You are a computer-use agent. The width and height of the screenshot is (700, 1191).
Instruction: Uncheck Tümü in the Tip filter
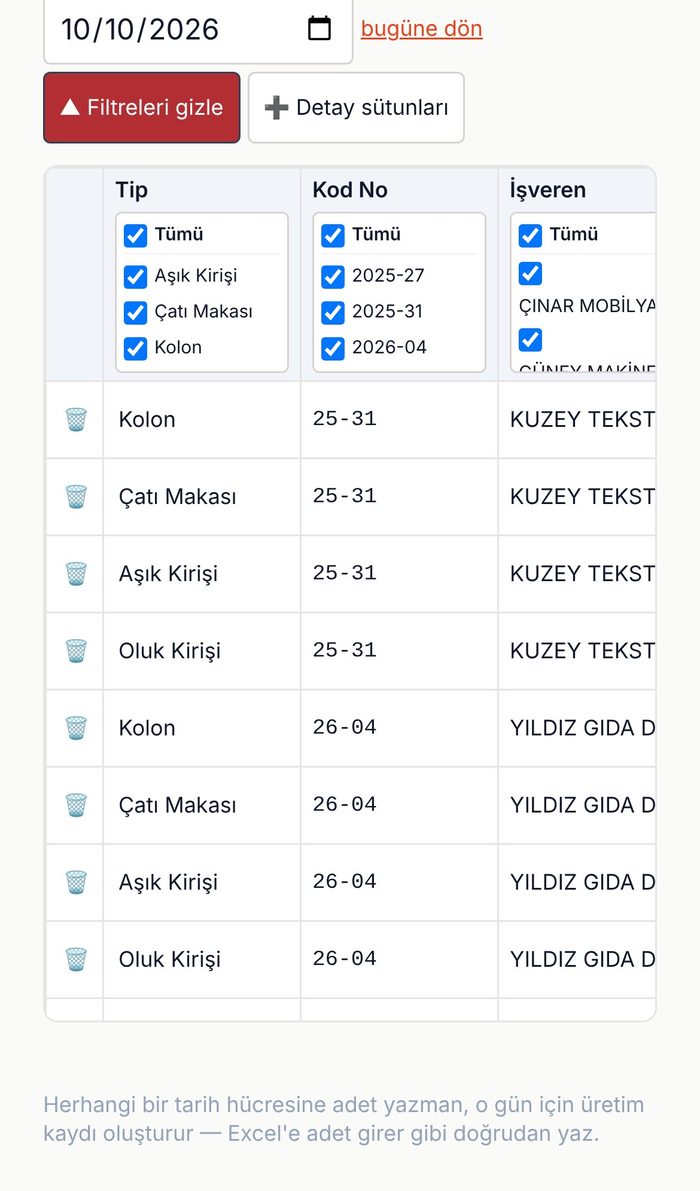(135, 235)
